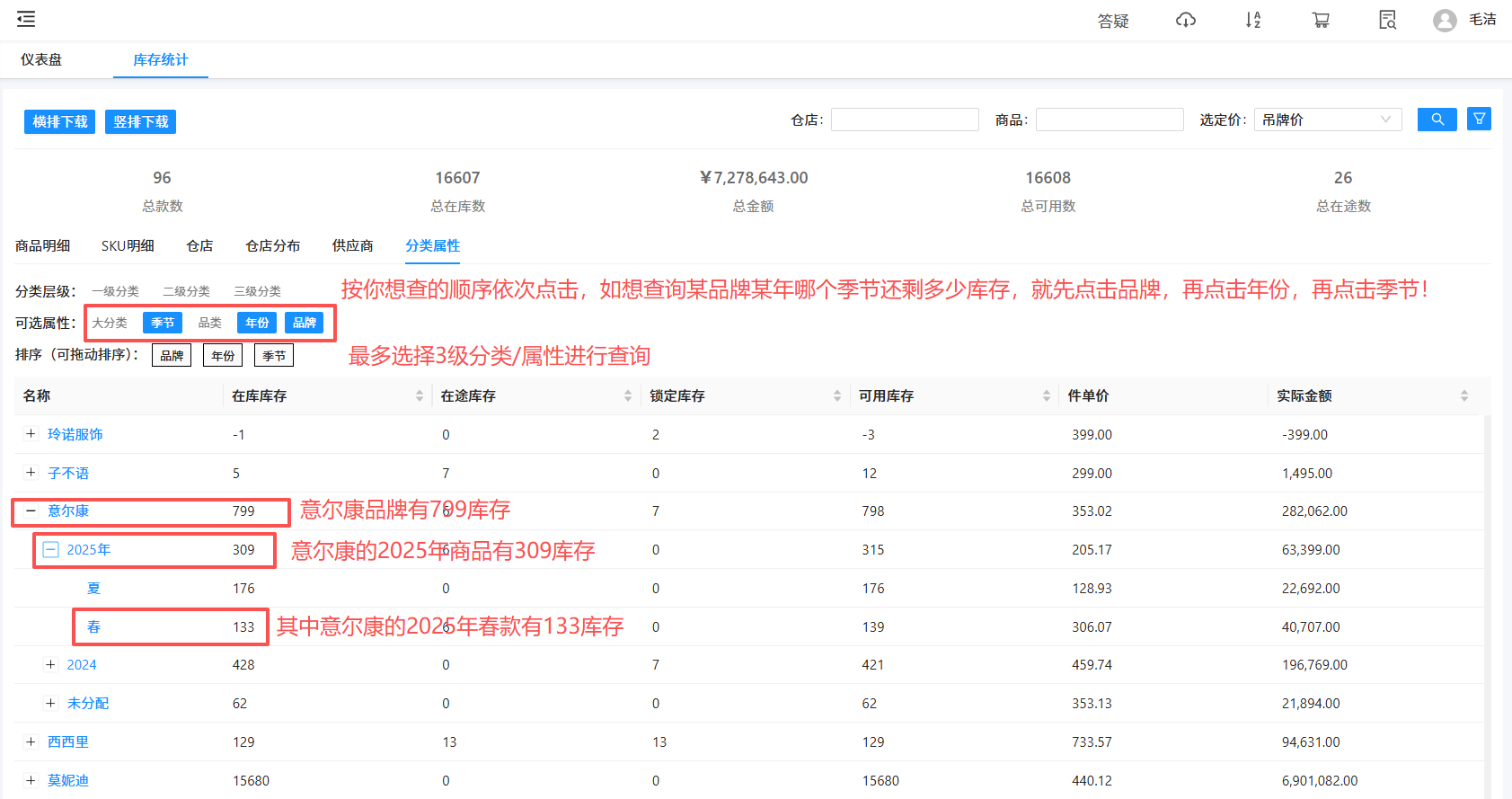
Task: Click the 2025年 year link
Action: [x=89, y=549]
